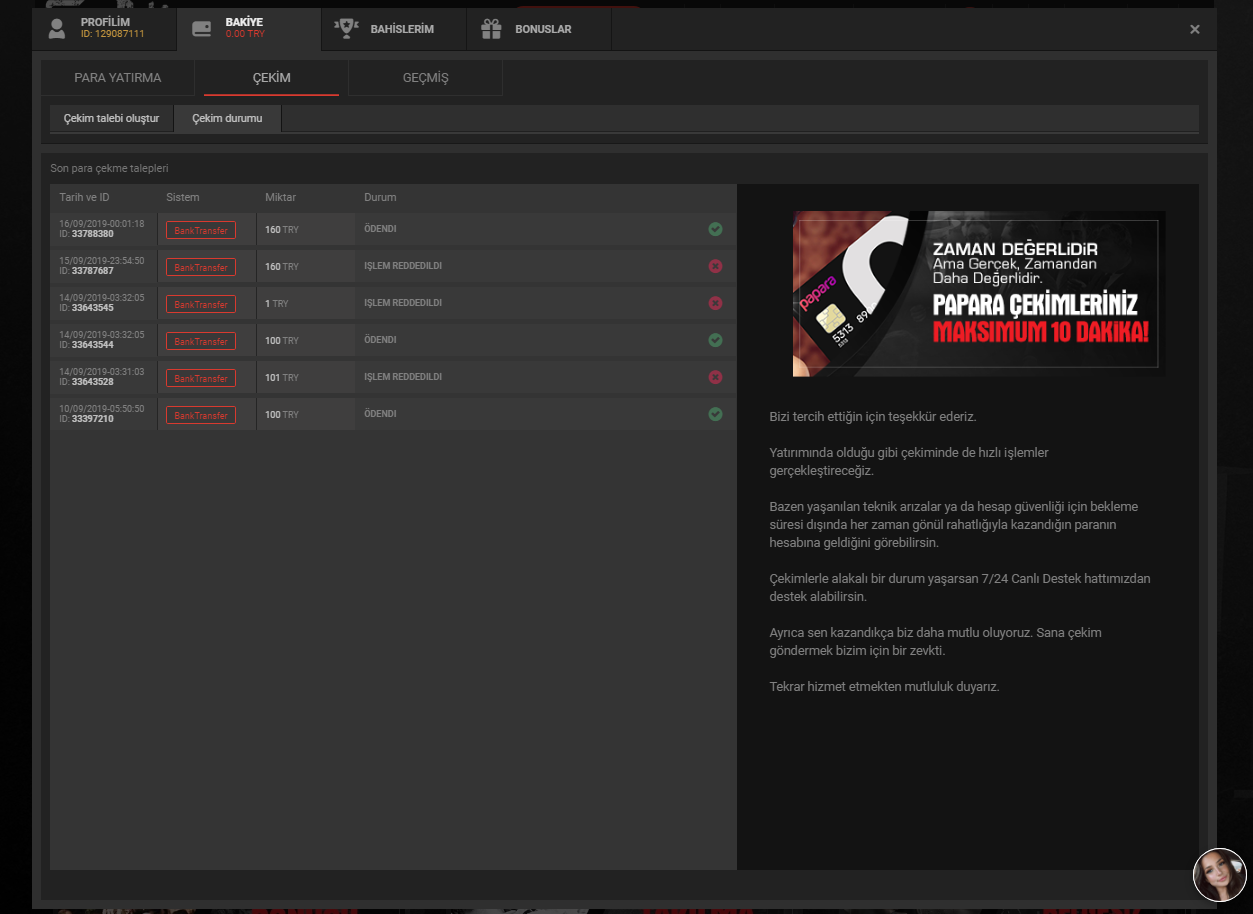Click BankTransfer button on request 33788380
This screenshot has height=914, width=1253.
pos(201,230)
